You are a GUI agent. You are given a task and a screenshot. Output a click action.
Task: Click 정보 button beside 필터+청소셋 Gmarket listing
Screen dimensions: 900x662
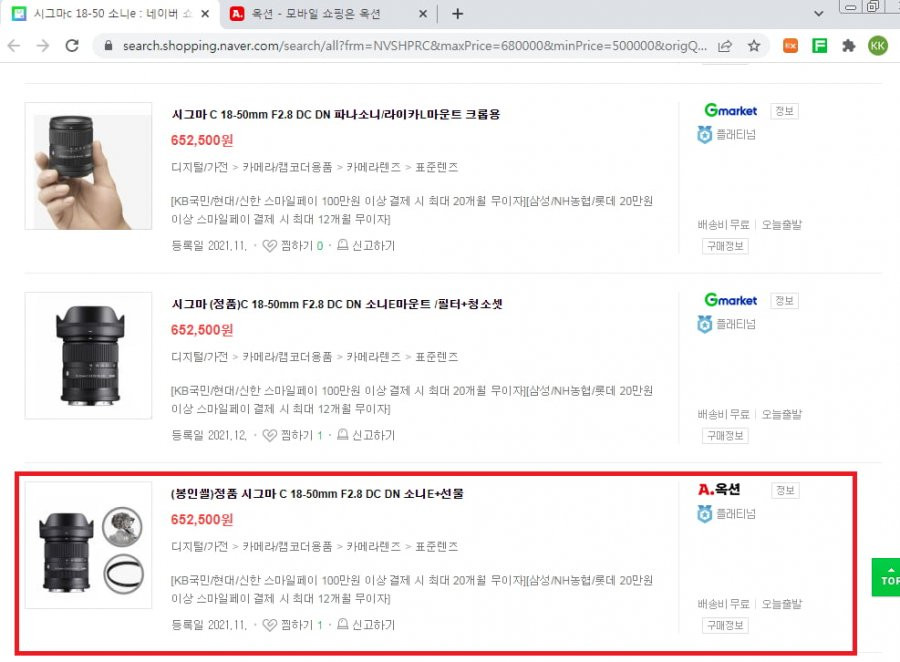tap(784, 300)
